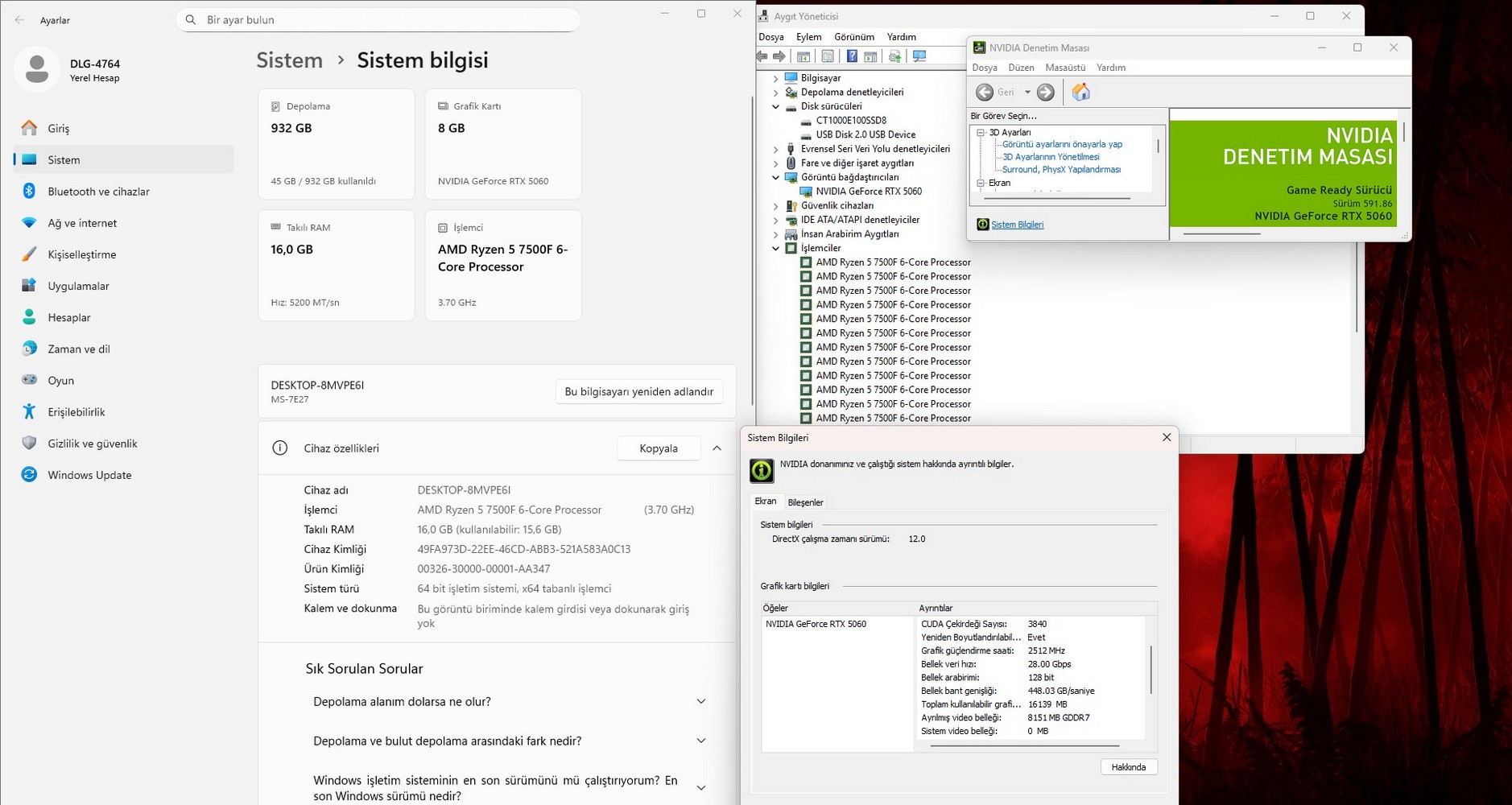Click the NVIDIA back arrow button
The image size is (1512, 805).
point(985,93)
